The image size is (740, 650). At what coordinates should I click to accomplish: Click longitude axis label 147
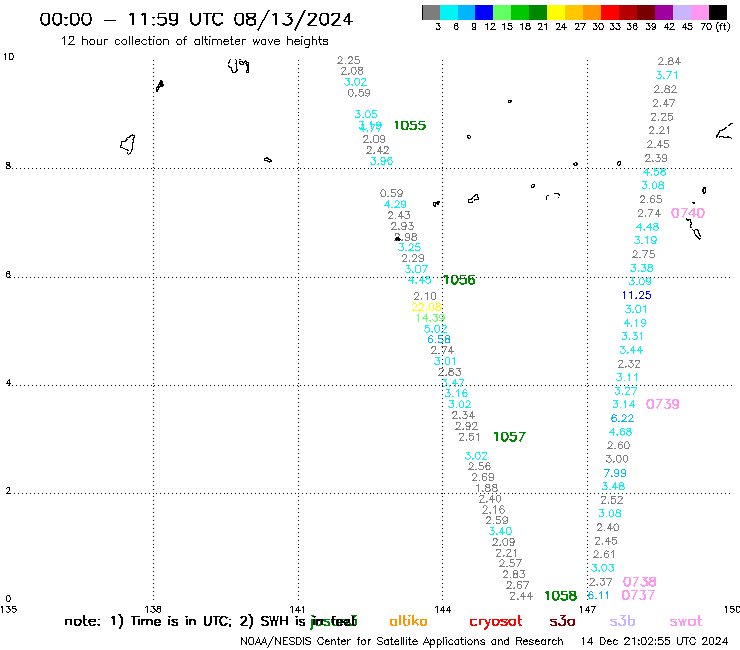[587, 609]
